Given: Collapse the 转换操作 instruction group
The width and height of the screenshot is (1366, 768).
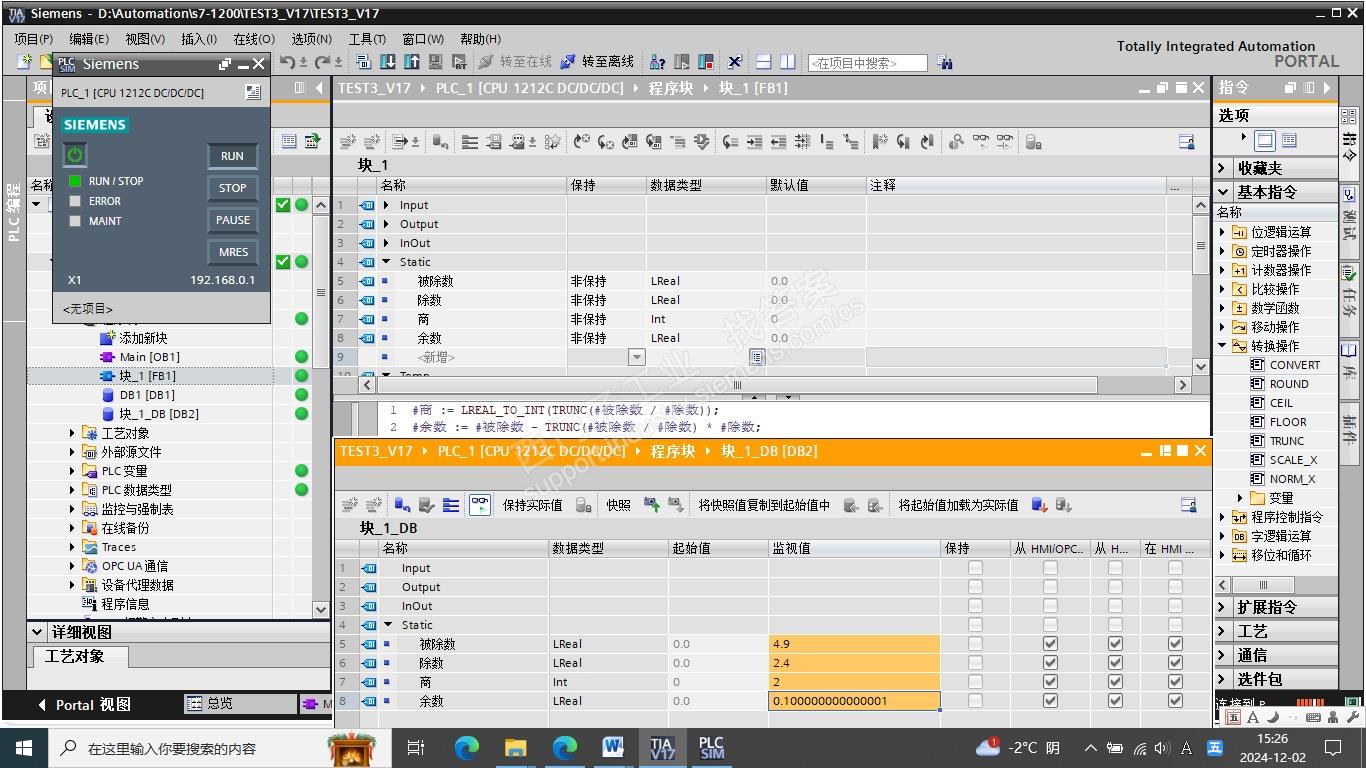Looking at the screenshot, I should tap(1222, 346).
